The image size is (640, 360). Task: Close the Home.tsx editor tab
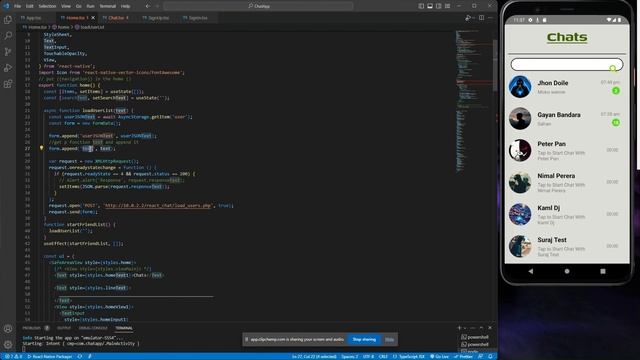pos(93,18)
